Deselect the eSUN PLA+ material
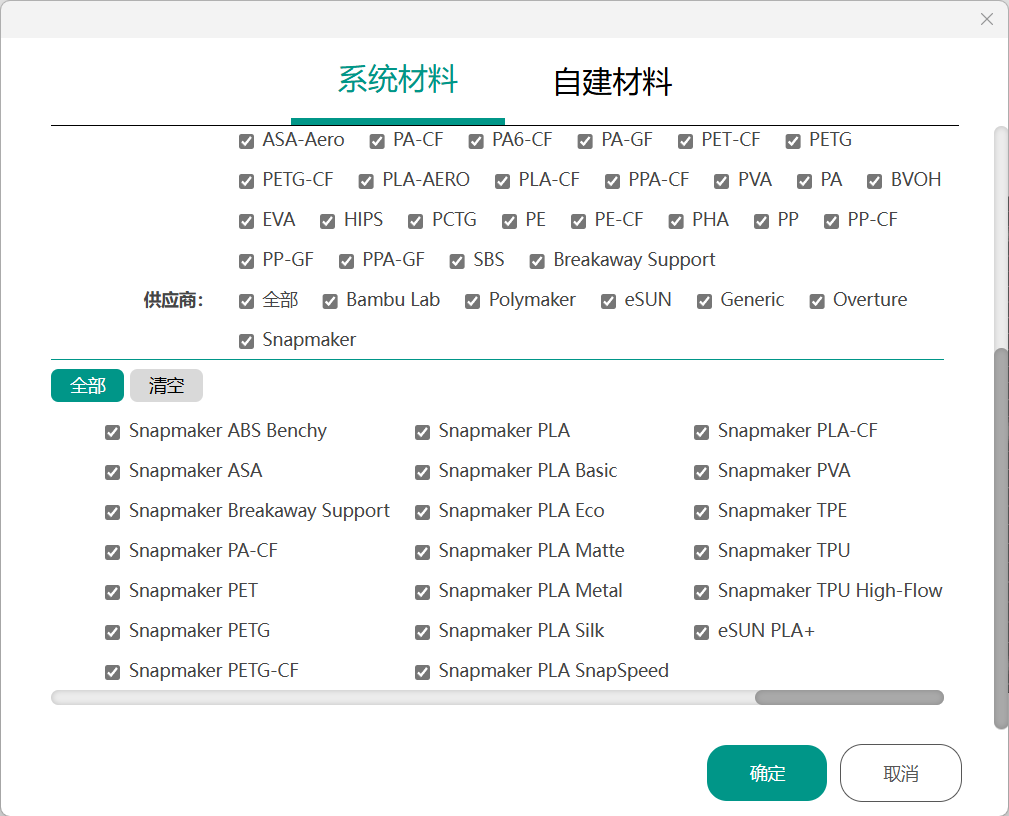Viewport: 1009px width, 816px height. pos(702,632)
